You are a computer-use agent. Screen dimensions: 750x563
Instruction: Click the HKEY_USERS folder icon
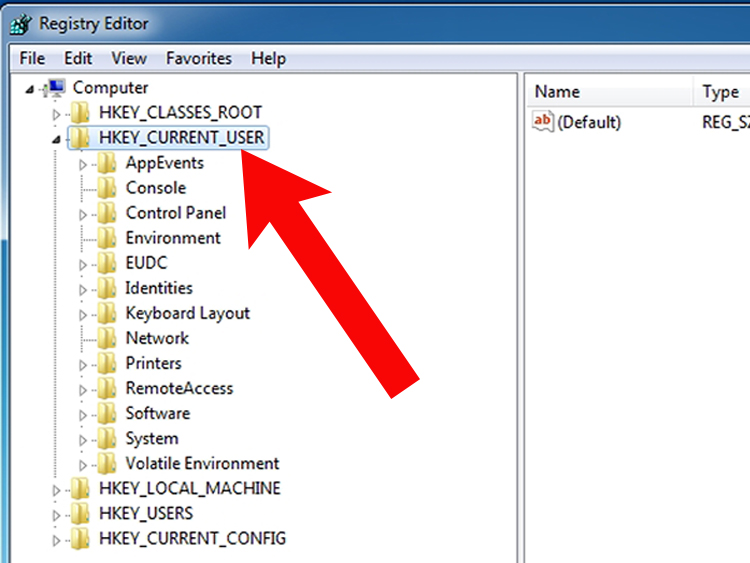click(x=80, y=513)
